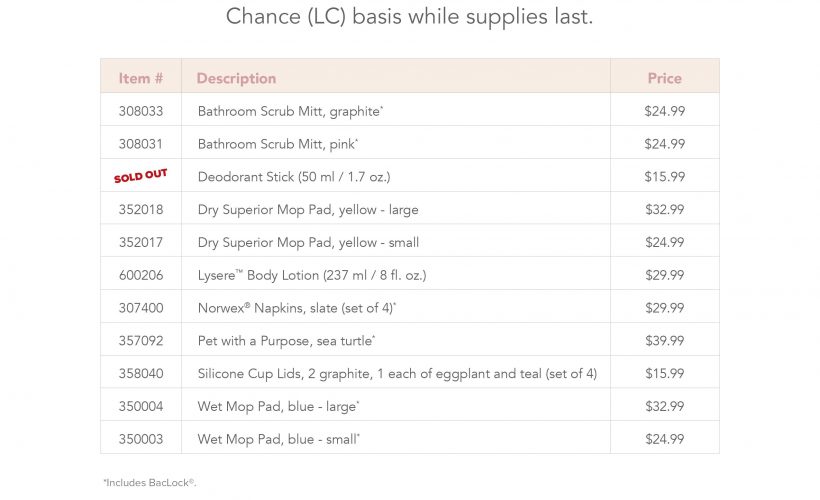This screenshot has width=820, height=500.
Task: Click the $39.99 price cell
Action: tap(664, 341)
